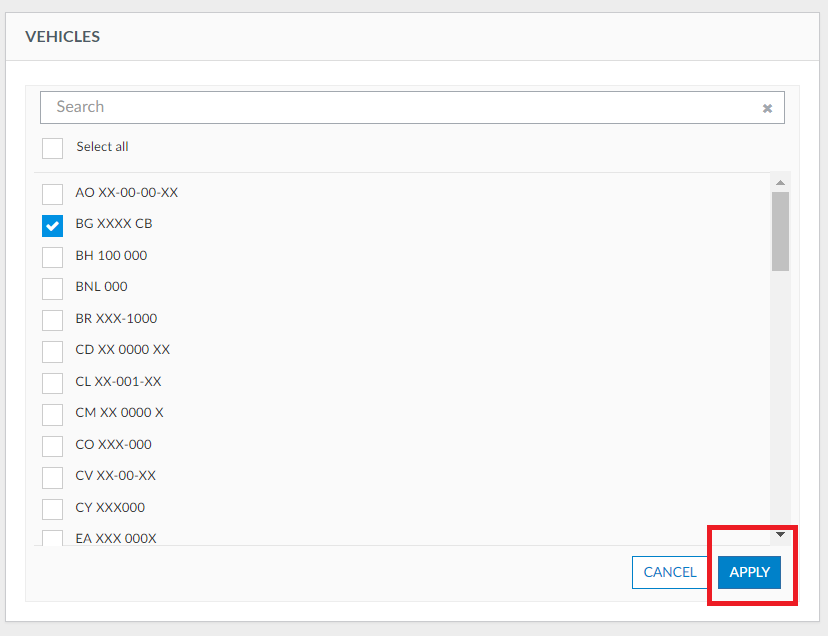Viewport: 828px width, 636px height.
Task: Tick the CO XXX-000 vehicle checkbox
Action: click(52, 445)
